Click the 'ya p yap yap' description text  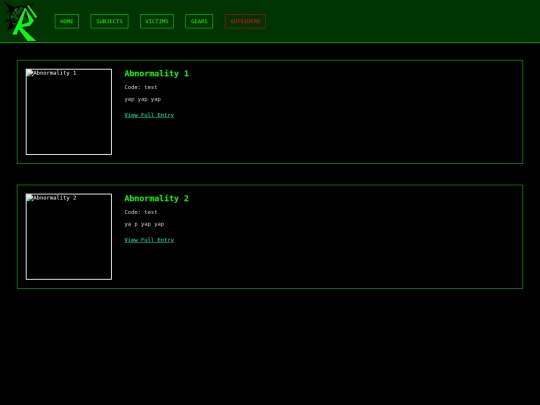(x=144, y=224)
